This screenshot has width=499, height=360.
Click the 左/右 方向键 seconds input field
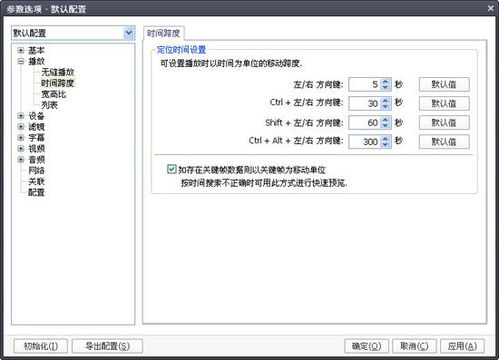(365, 85)
